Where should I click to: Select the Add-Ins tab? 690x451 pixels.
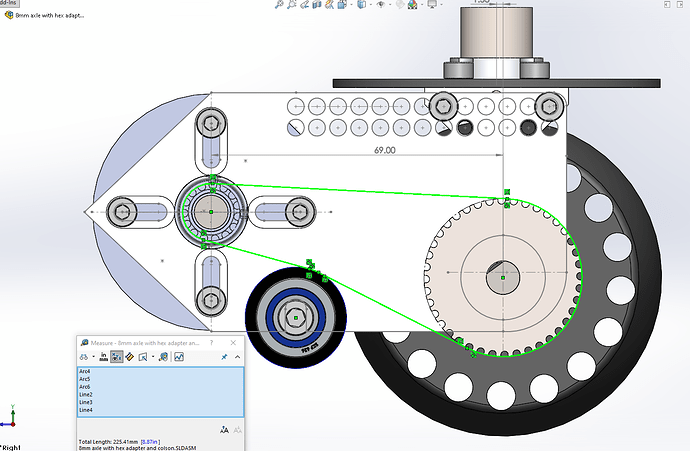11,3
